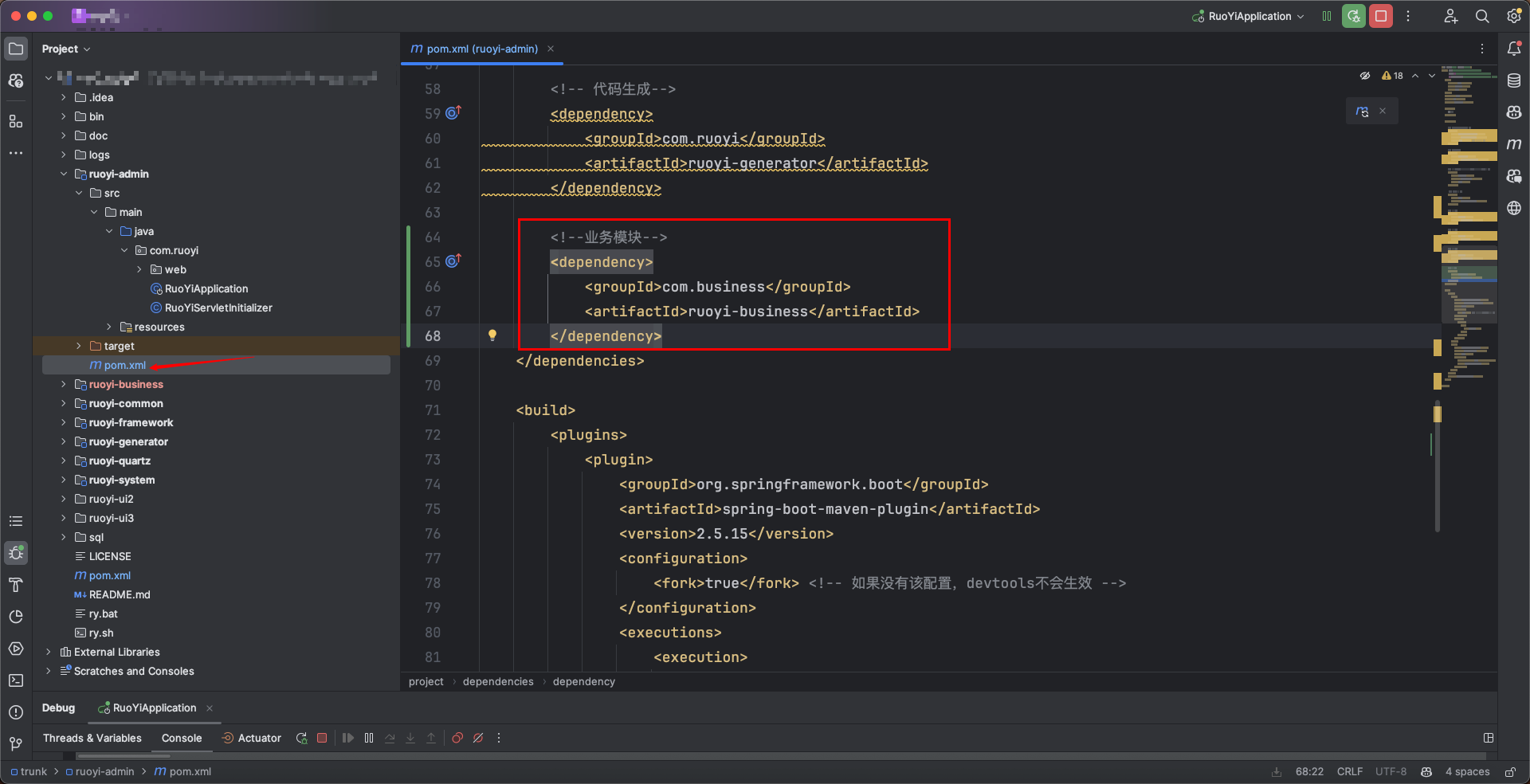The width and height of the screenshot is (1530, 784).
Task: Show more tool windows in left sidebar
Action: point(16,153)
